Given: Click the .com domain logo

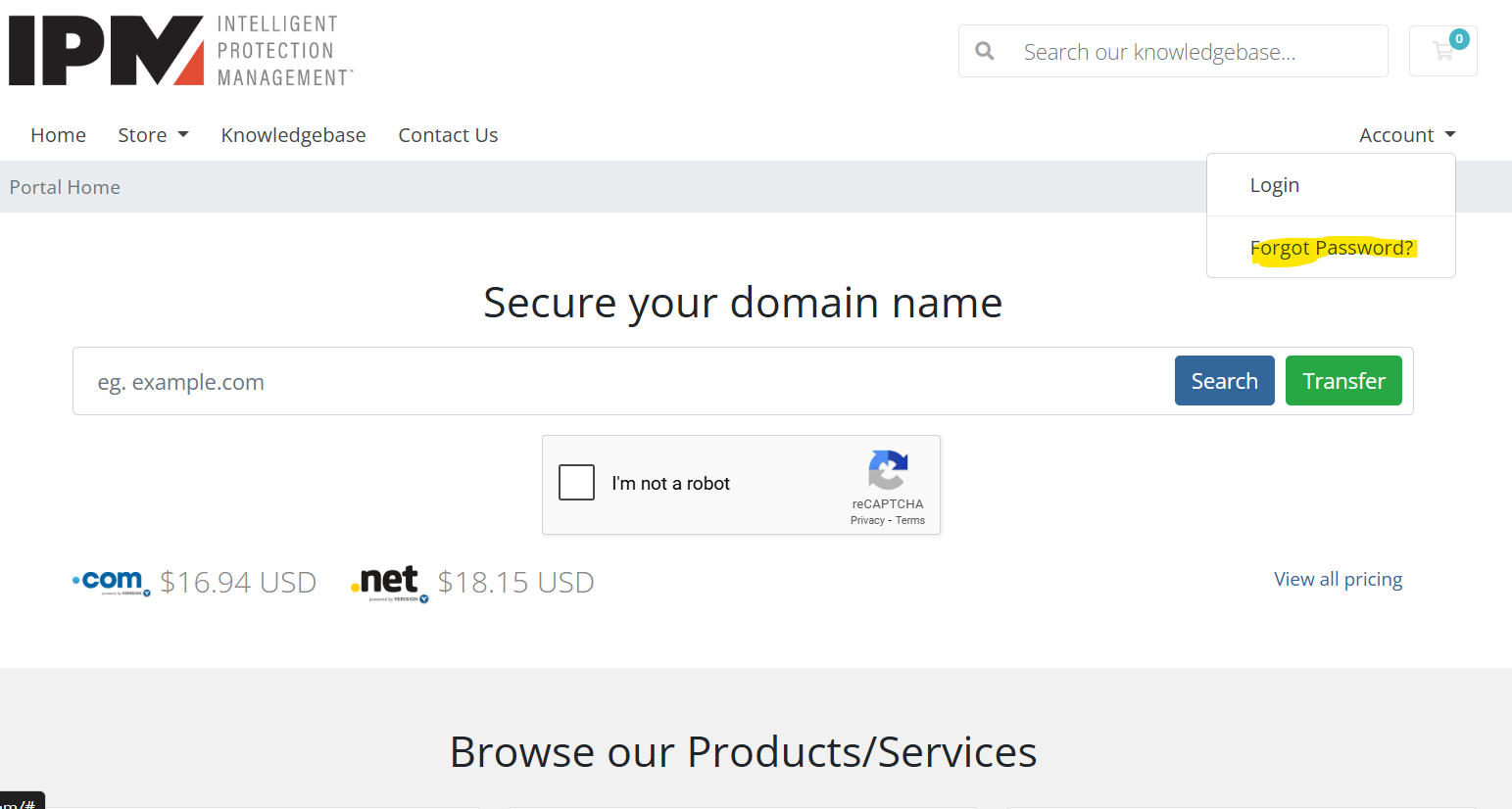Looking at the screenshot, I should pos(112,582).
